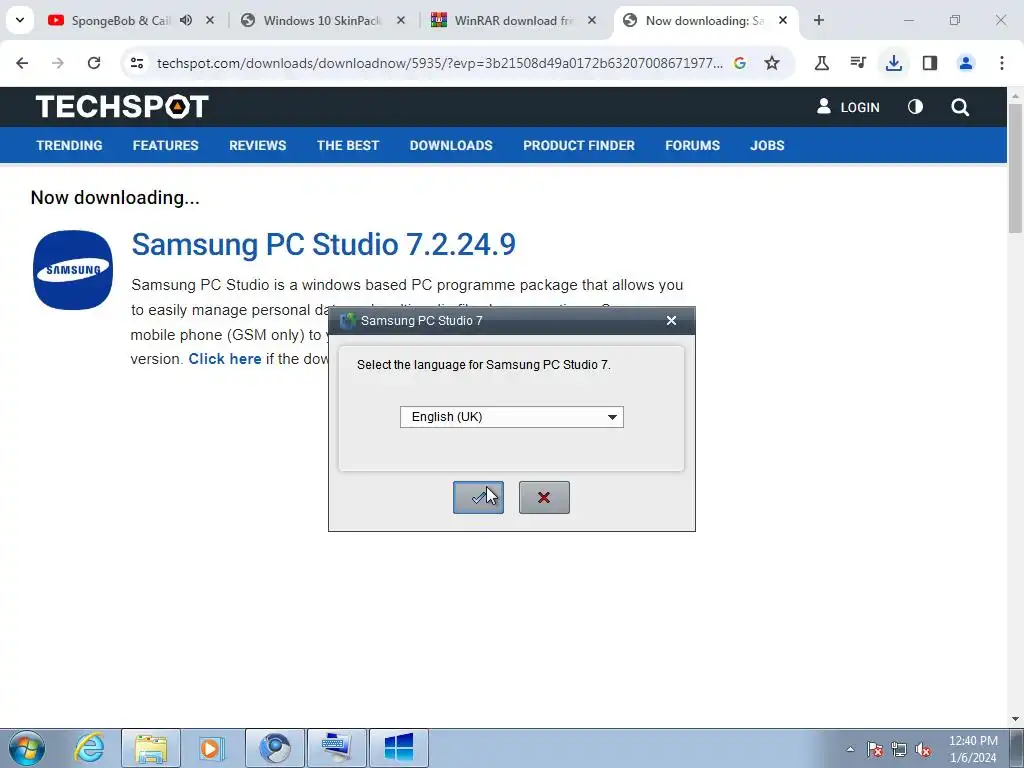Toggle dark mode contrast icon
The width and height of the screenshot is (1024, 768).
[916, 106]
